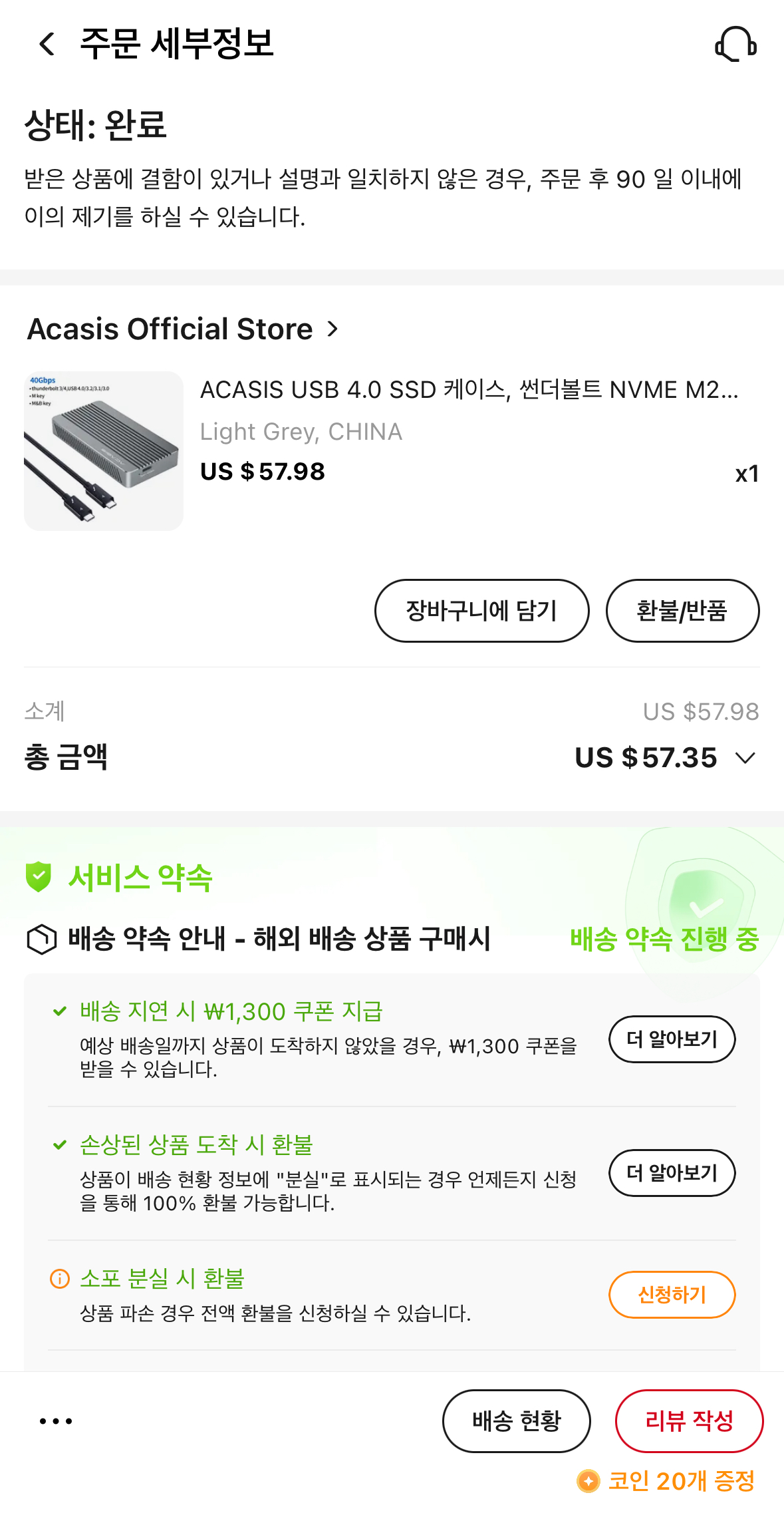The image size is (784, 1515).
Task: Tap the back arrow icon
Action: click(x=47, y=44)
